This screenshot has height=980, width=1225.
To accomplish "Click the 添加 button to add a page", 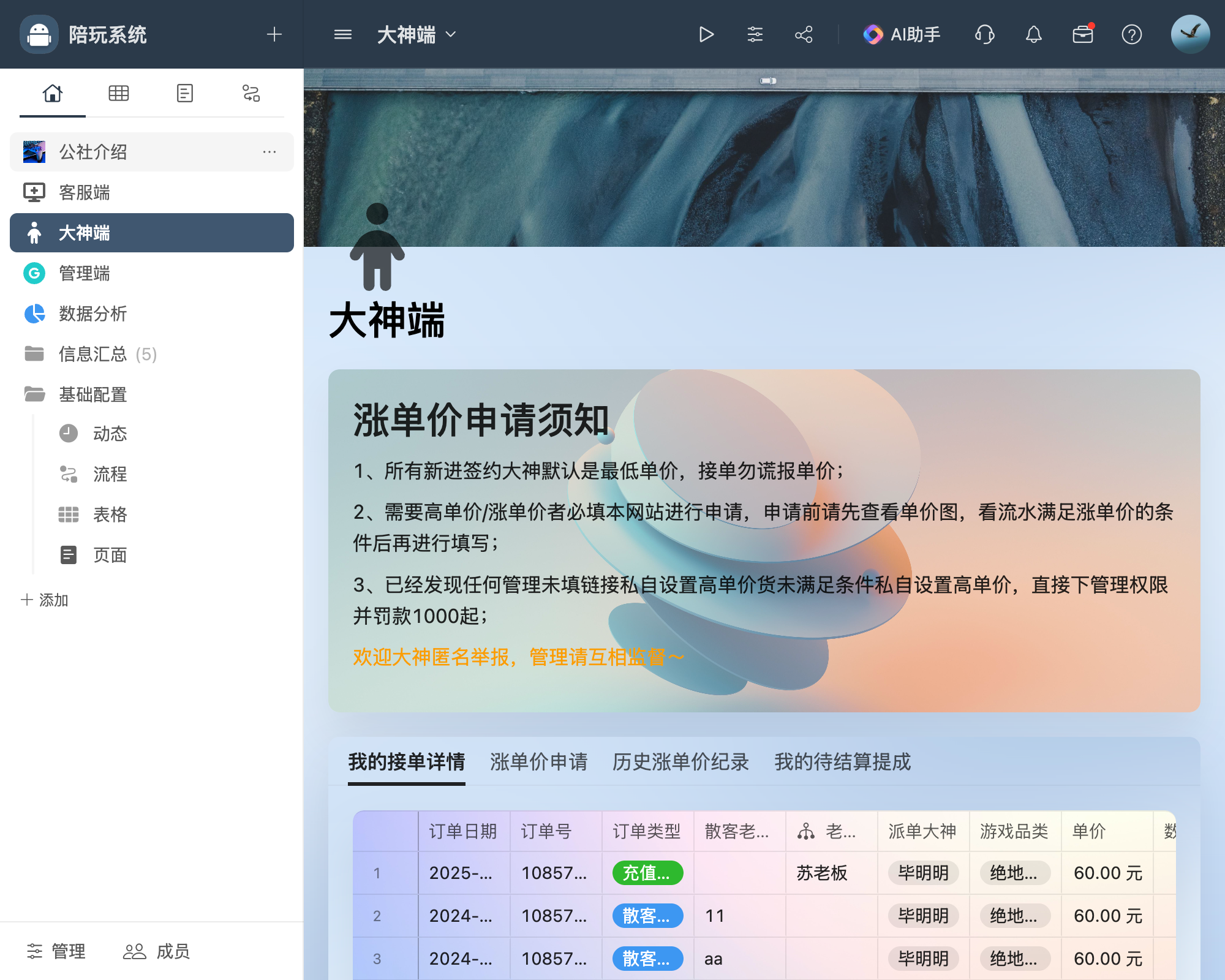I will (x=45, y=600).
